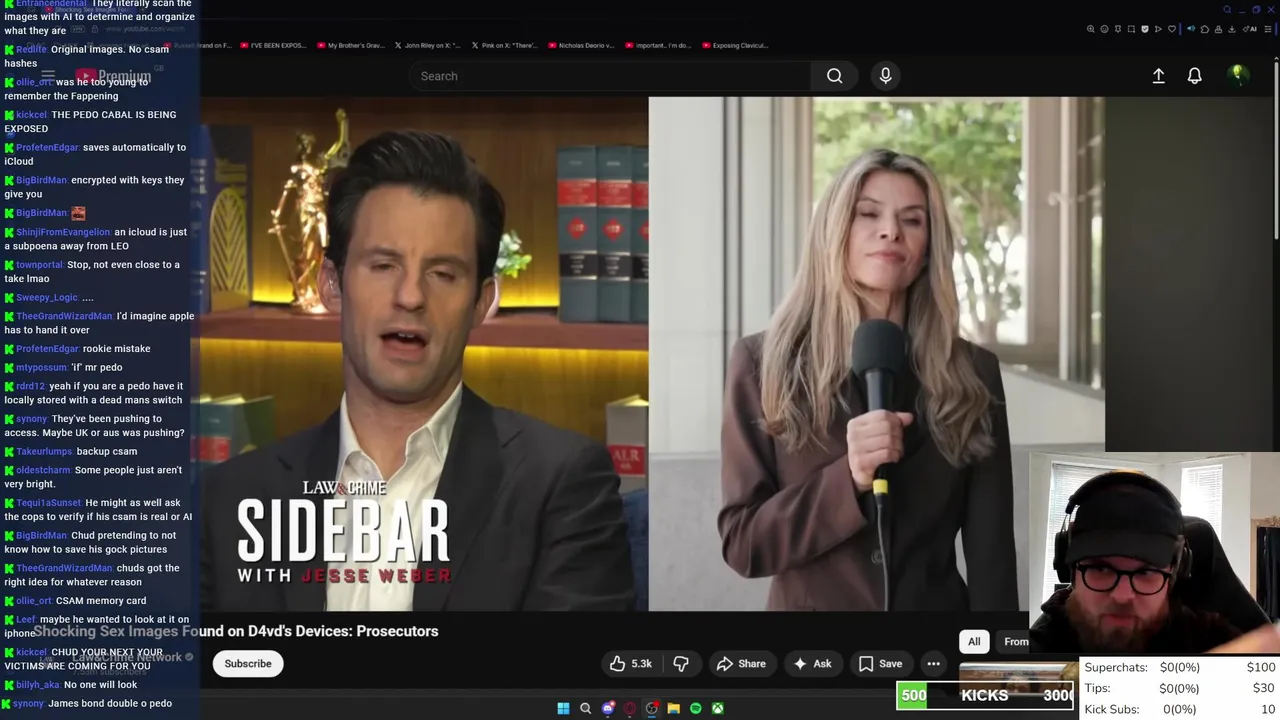Open the Discord-like purple taskbar app
Screen dimensions: 1280x720
click(x=607, y=709)
